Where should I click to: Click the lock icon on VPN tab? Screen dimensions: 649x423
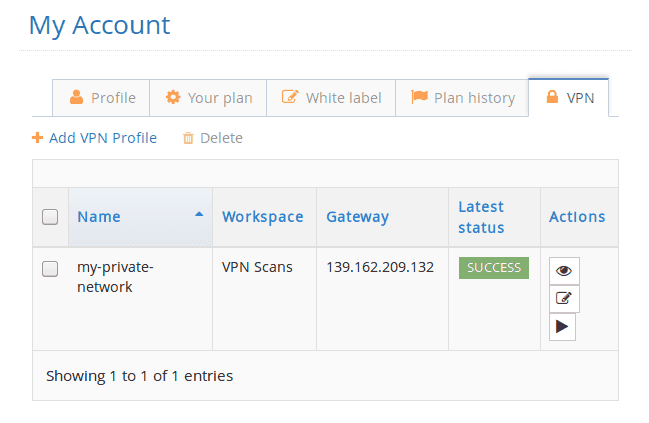pos(551,98)
